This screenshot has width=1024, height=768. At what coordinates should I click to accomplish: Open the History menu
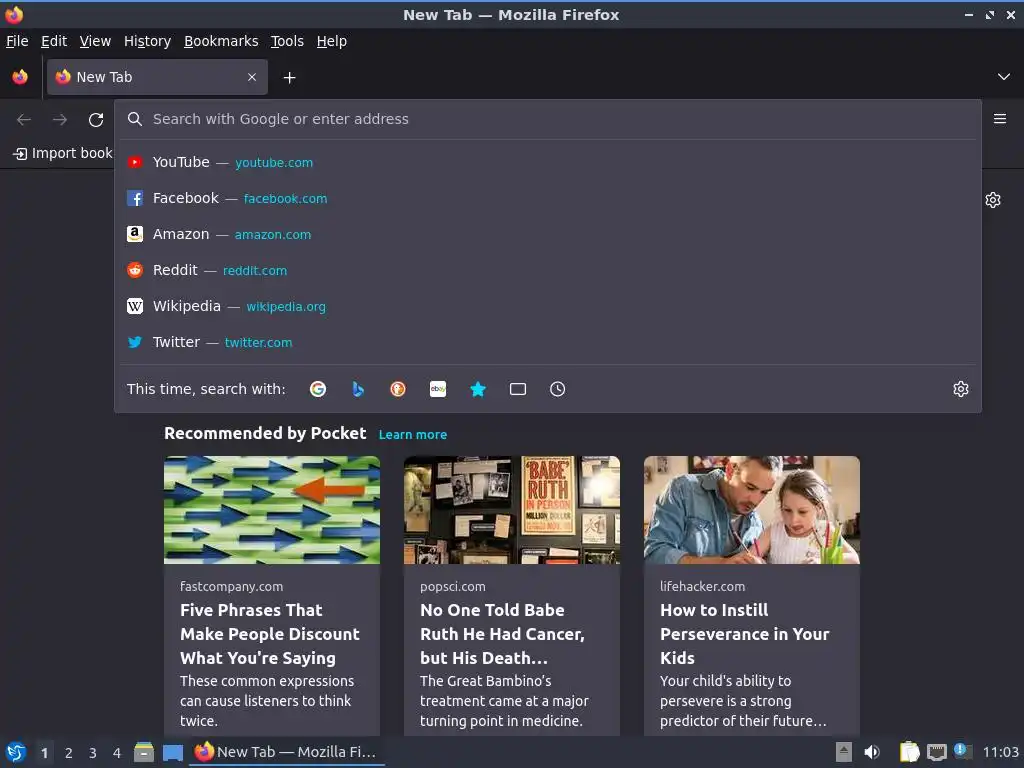tap(148, 41)
